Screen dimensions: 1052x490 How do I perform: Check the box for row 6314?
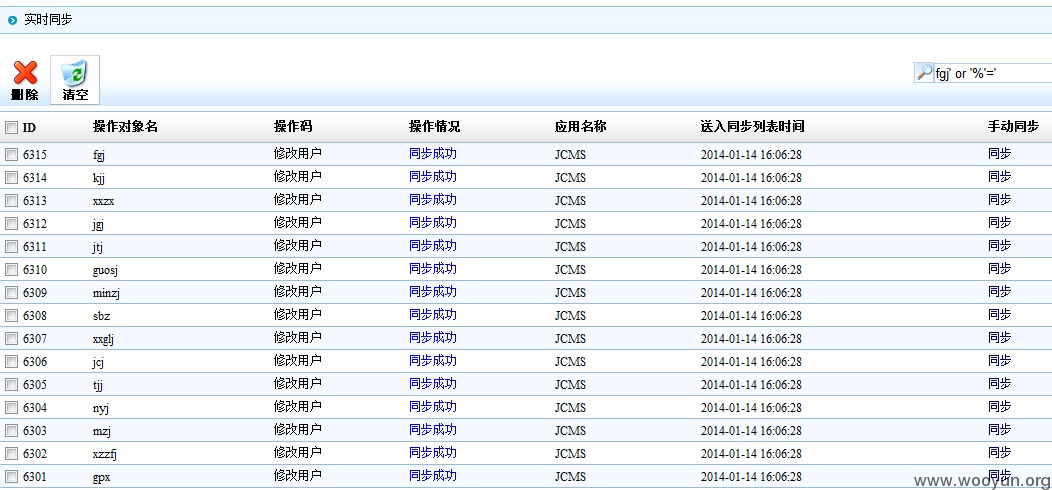(11, 178)
